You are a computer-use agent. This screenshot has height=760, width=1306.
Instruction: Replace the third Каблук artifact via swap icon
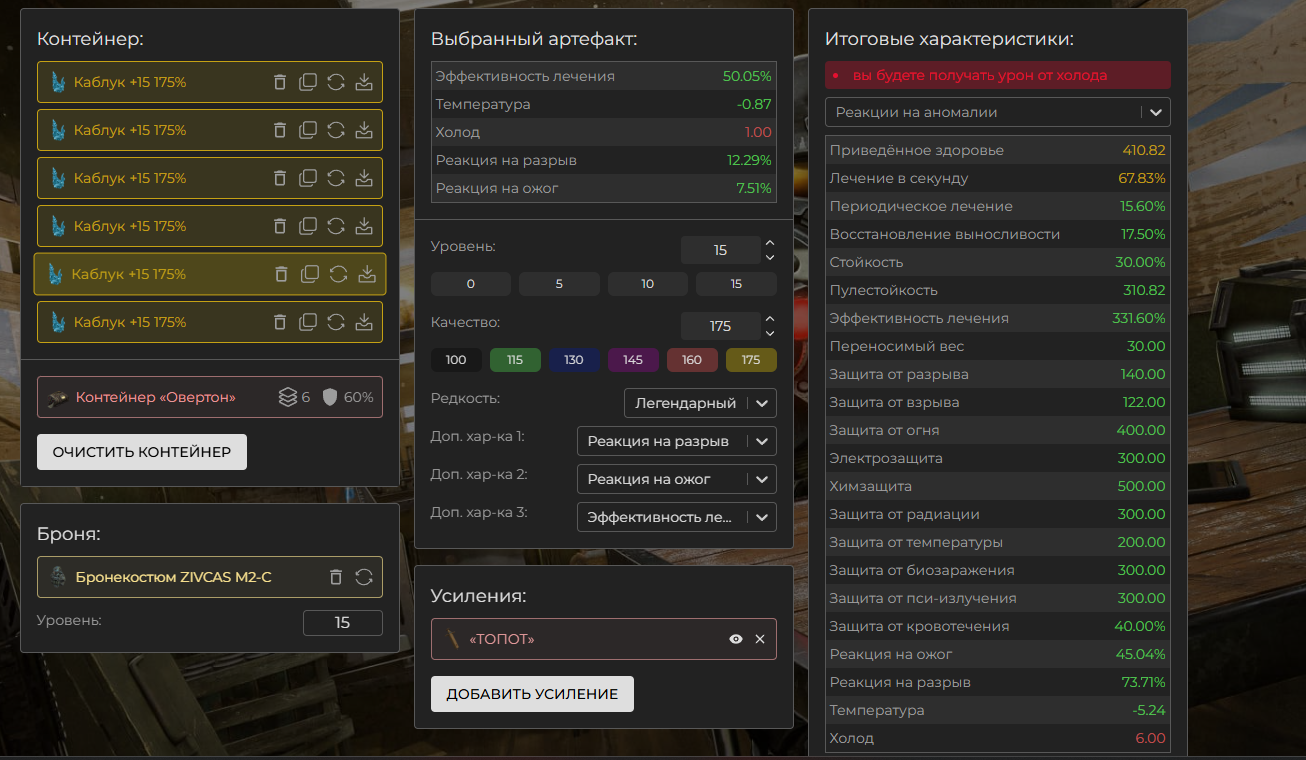click(x=336, y=178)
